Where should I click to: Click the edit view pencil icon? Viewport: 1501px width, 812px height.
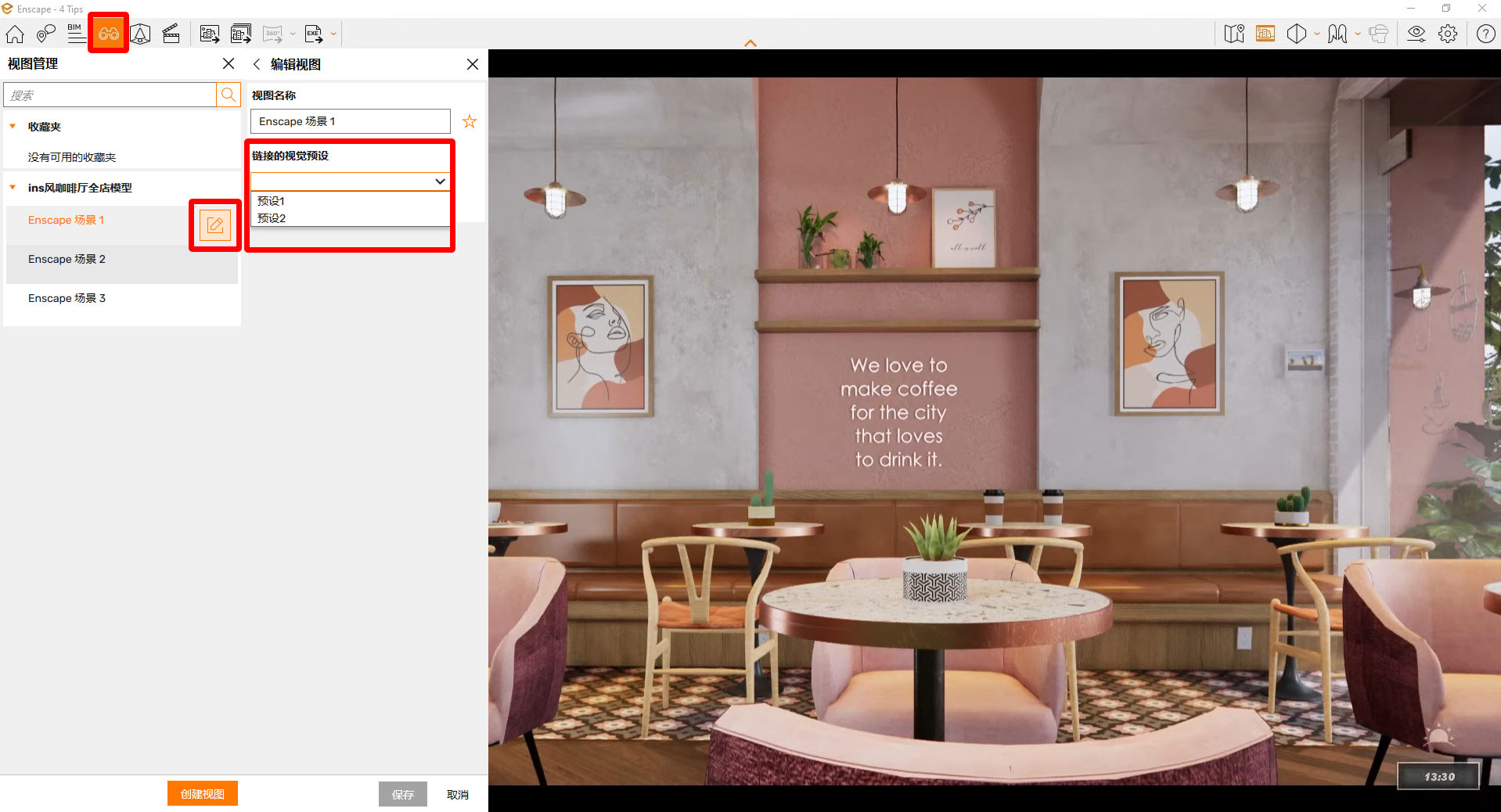tap(215, 225)
